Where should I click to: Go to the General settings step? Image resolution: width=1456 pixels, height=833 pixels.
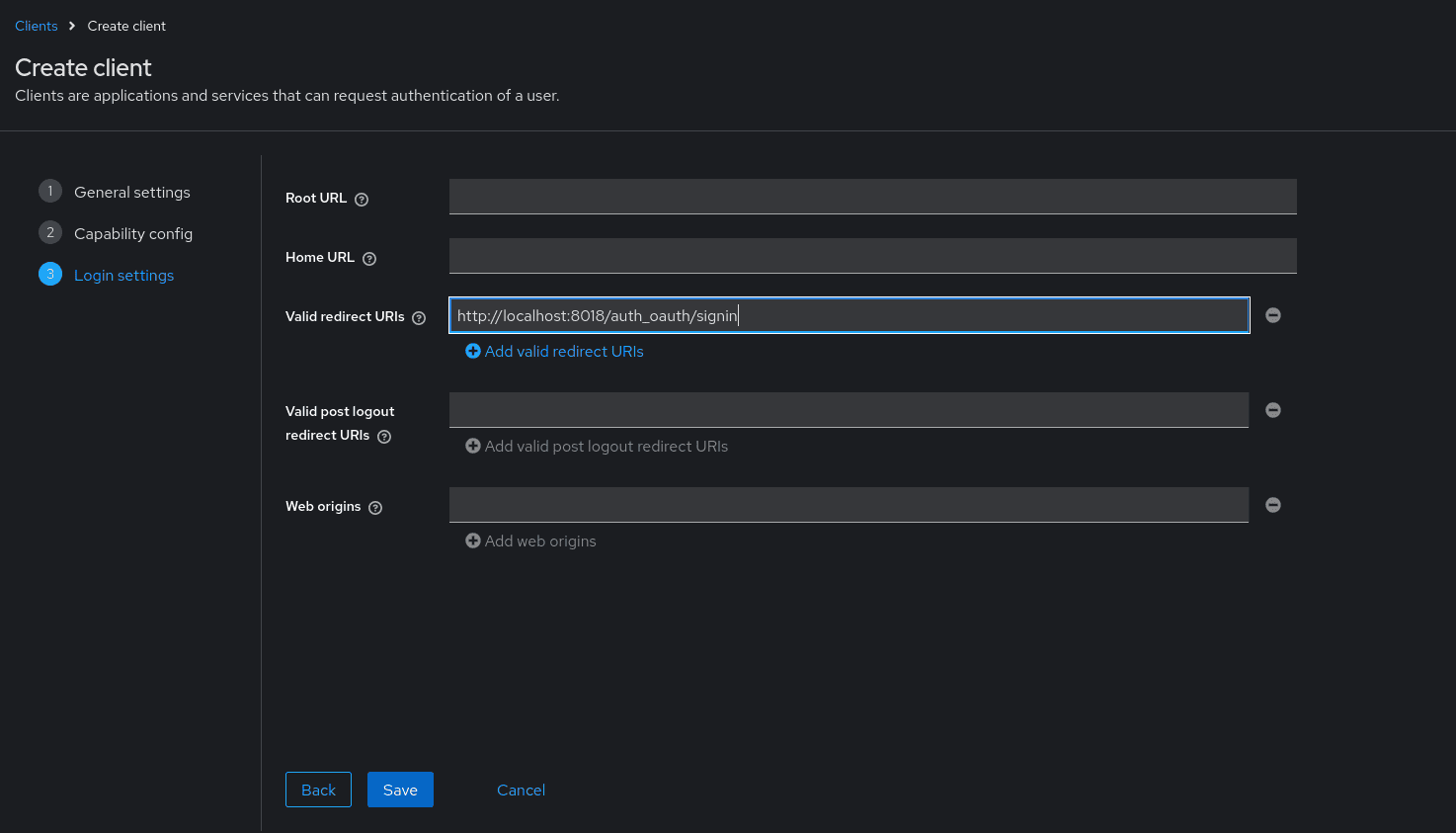[131, 192]
